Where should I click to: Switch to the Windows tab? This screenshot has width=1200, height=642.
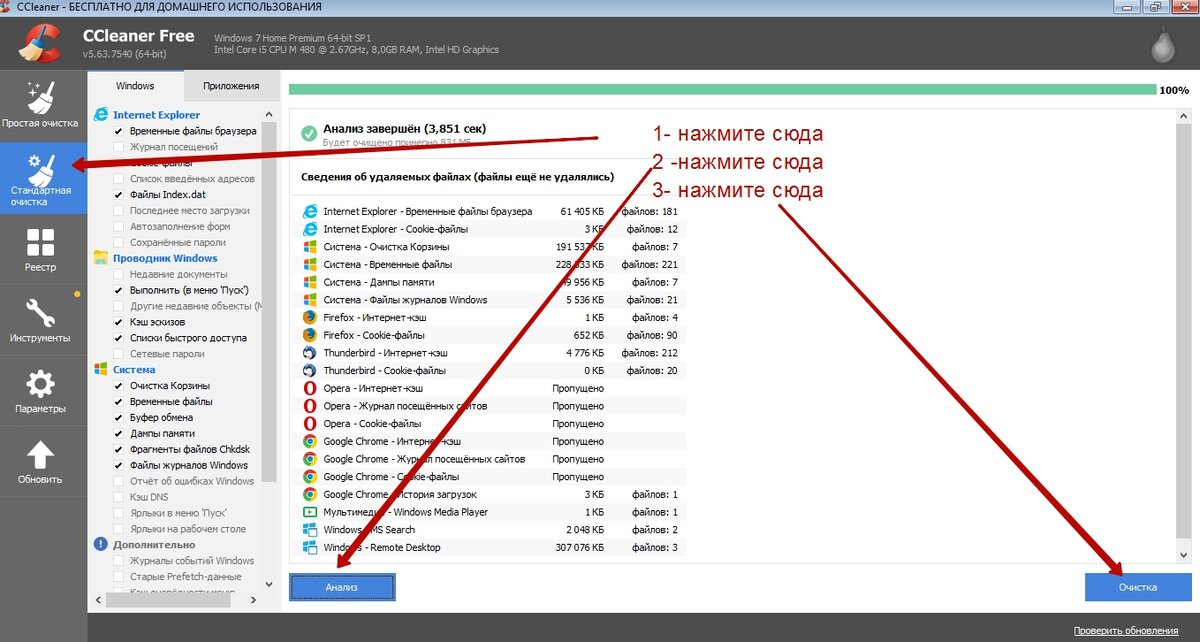[135, 86]
